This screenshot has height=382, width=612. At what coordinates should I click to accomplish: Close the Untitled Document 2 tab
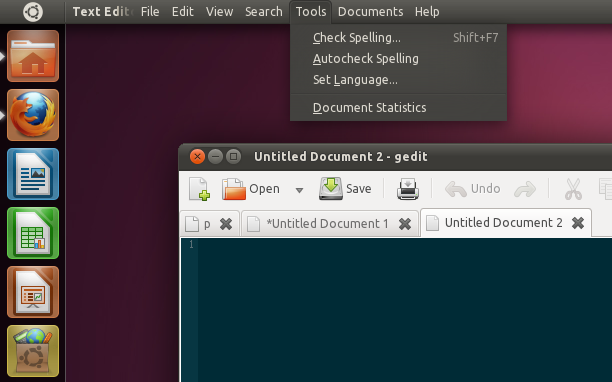tap(578, 223)
